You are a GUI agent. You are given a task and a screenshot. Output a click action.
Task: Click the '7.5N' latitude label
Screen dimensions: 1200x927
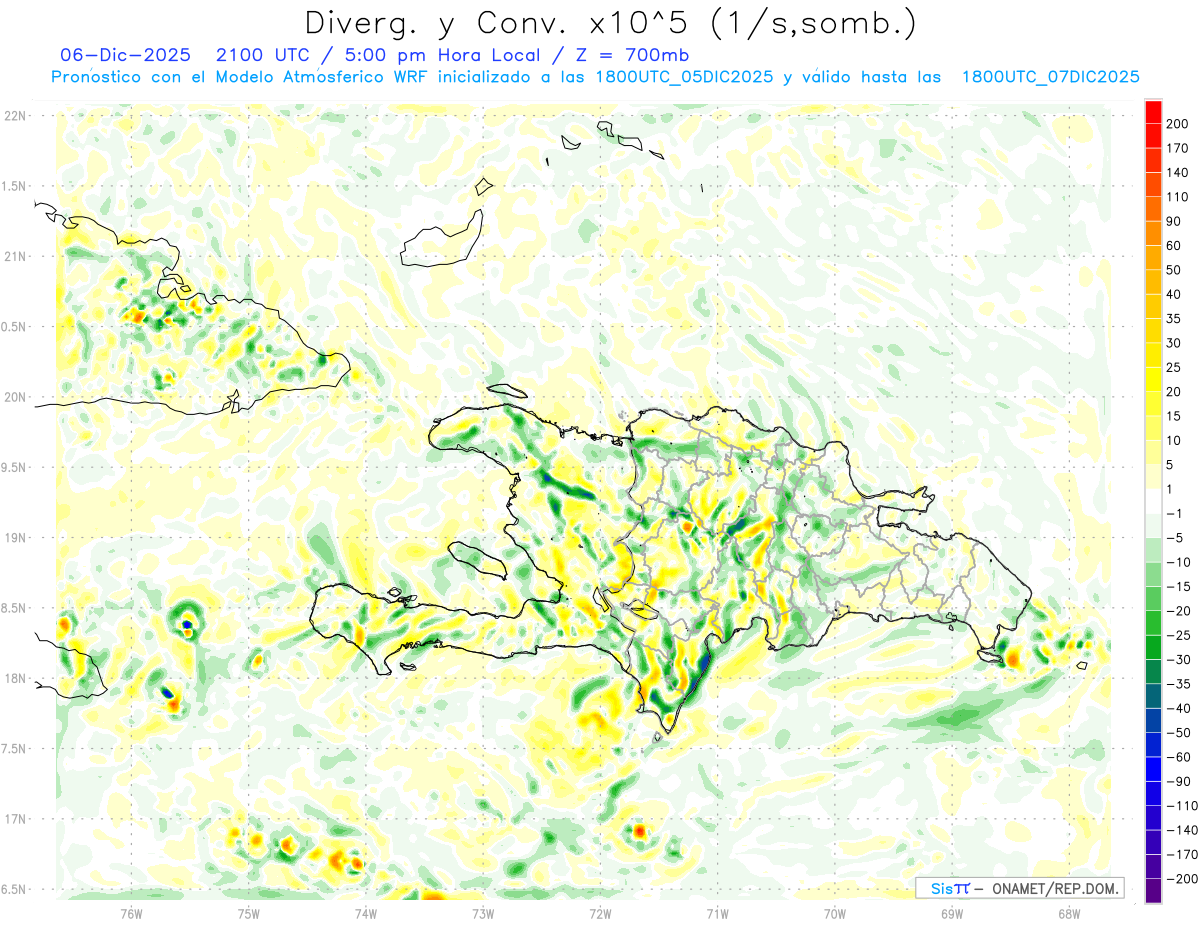pos(14,749)
